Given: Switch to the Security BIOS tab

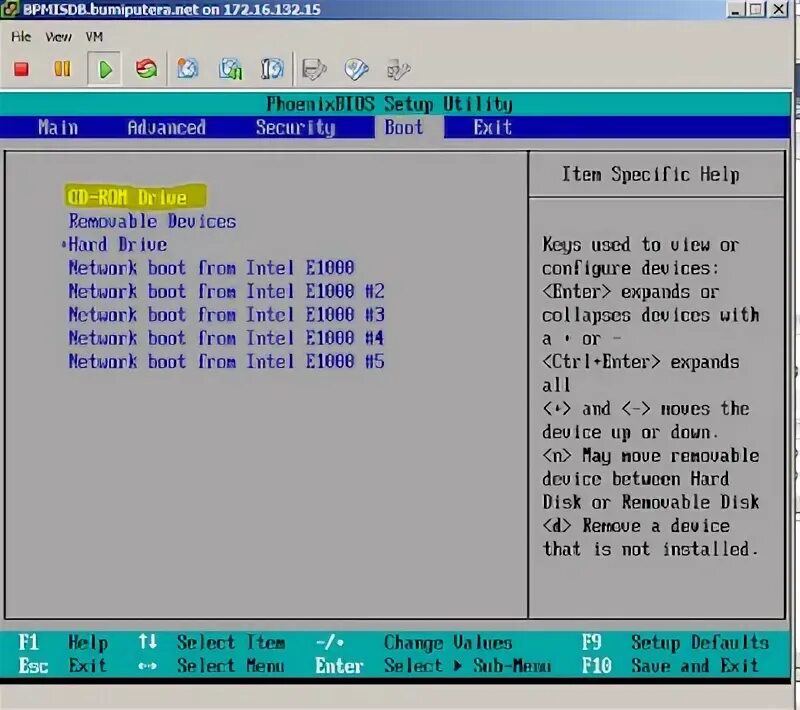Looking at the screenshot, I should click(296, 128).
